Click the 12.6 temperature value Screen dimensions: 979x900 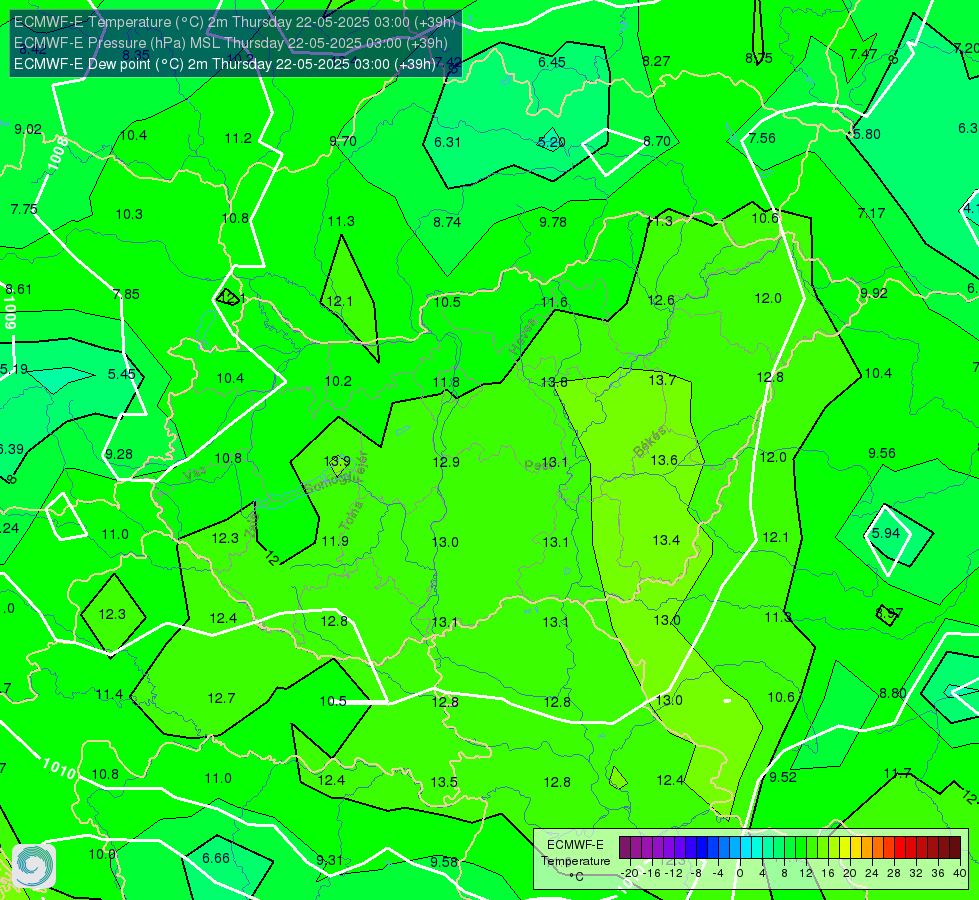(661, 300)
